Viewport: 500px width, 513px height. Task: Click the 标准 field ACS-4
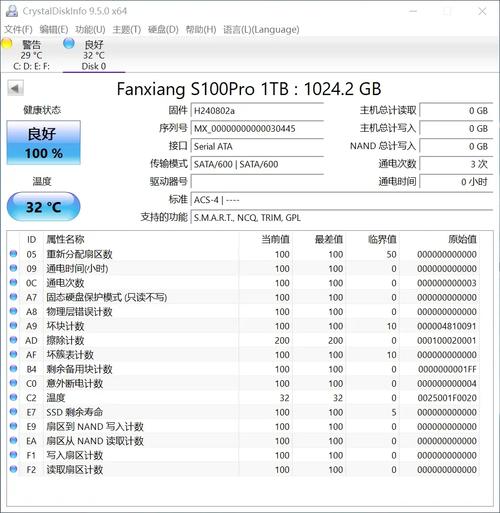342,200
